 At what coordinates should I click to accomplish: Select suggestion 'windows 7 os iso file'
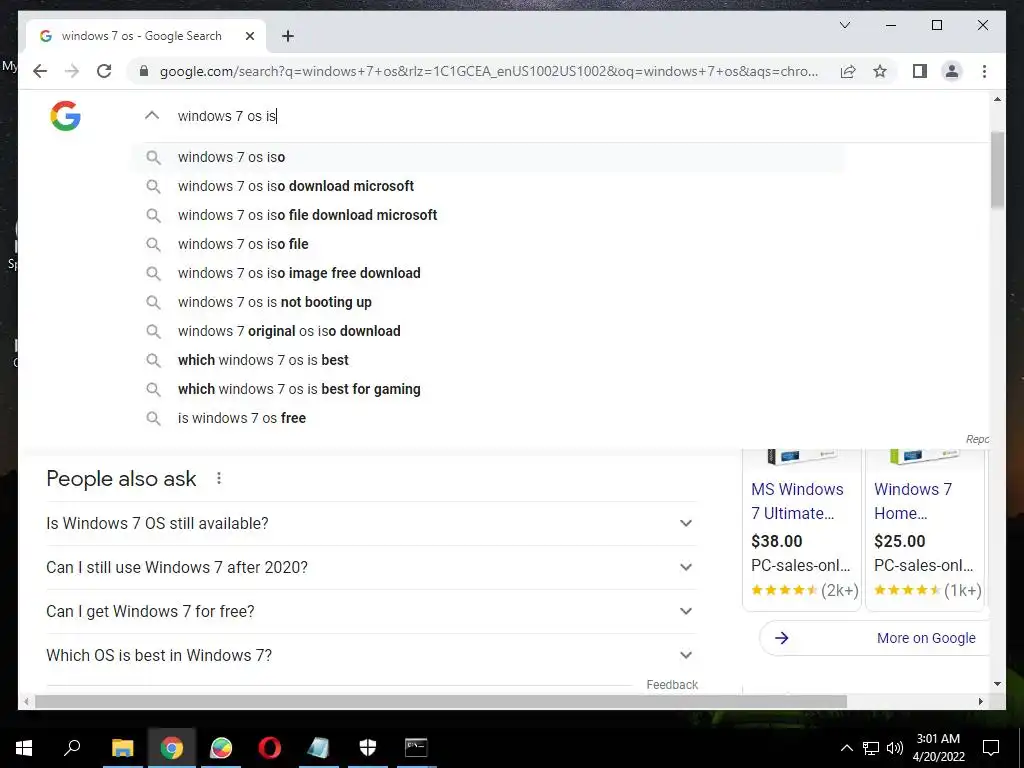488,244
